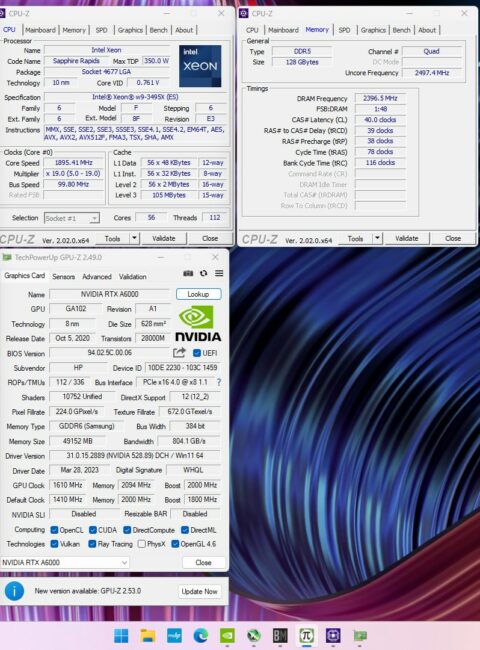Click the GPU-Z title bar app icon
Viewport: 480px width, 650px height.
7,257
